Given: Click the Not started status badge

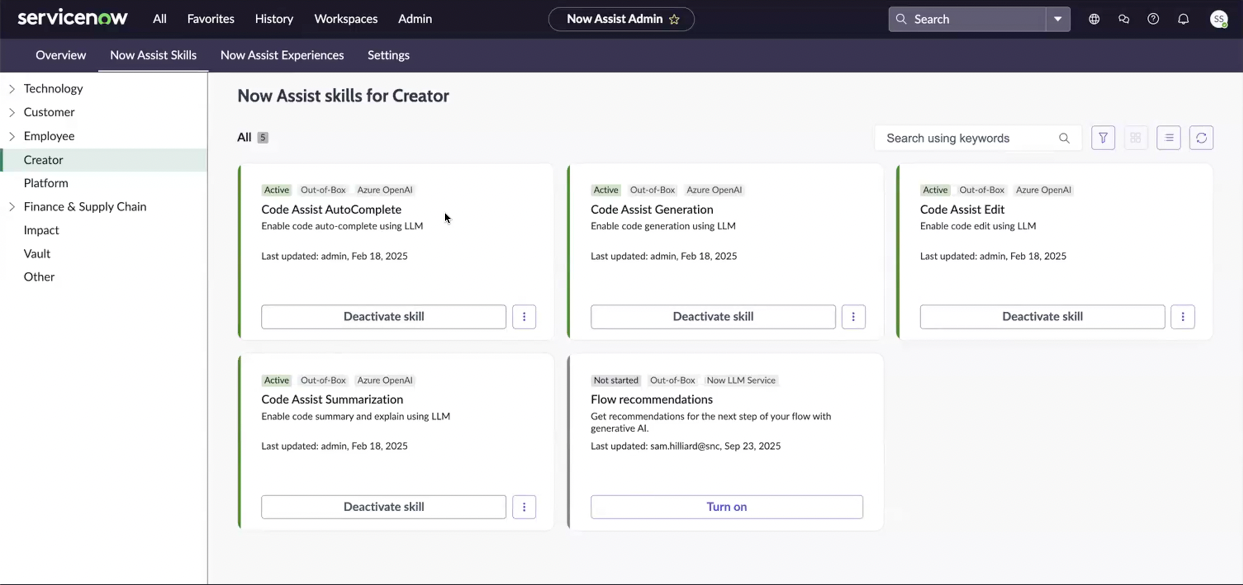Looking at the screenshot, I should [616, 380].
